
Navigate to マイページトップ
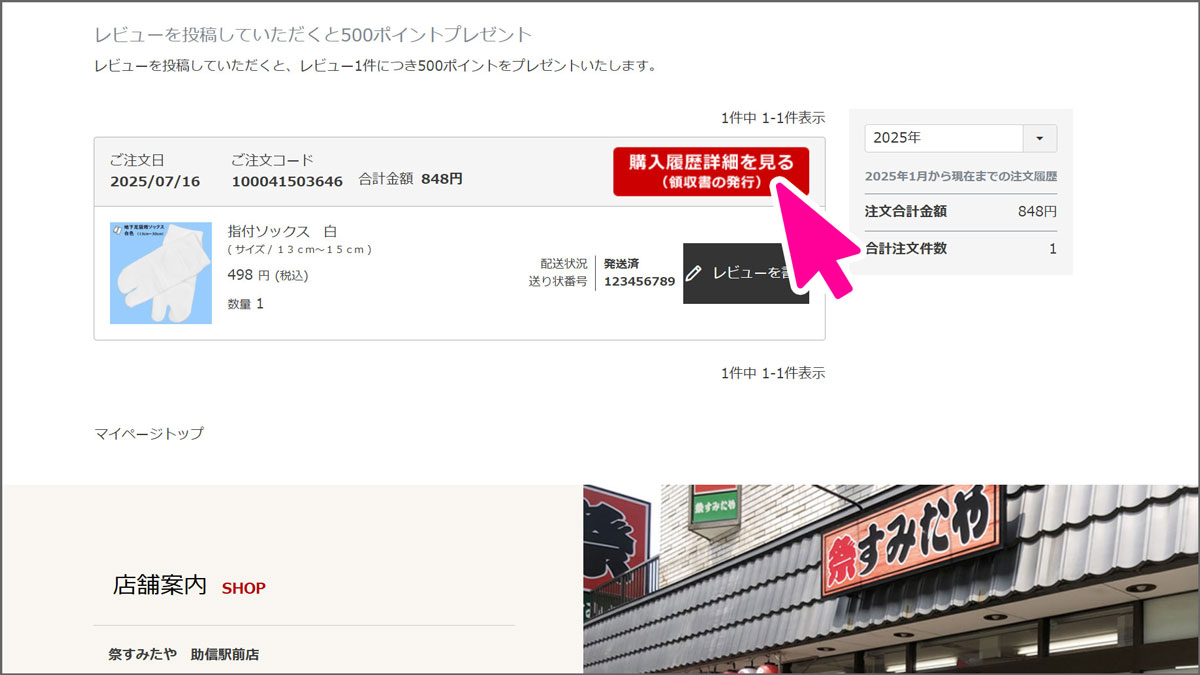click(x=147, y=434)
